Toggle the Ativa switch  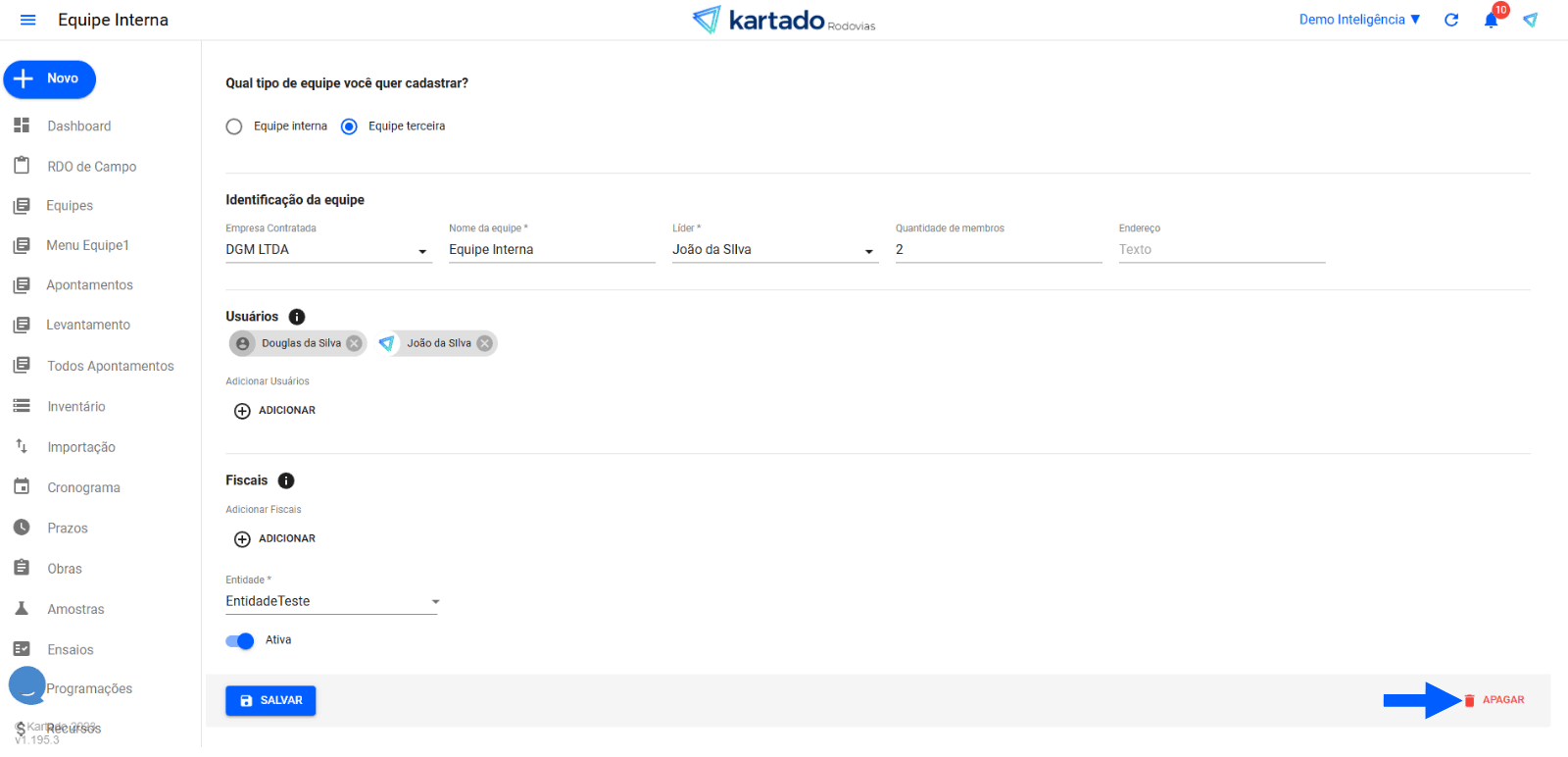pos(240,640)
